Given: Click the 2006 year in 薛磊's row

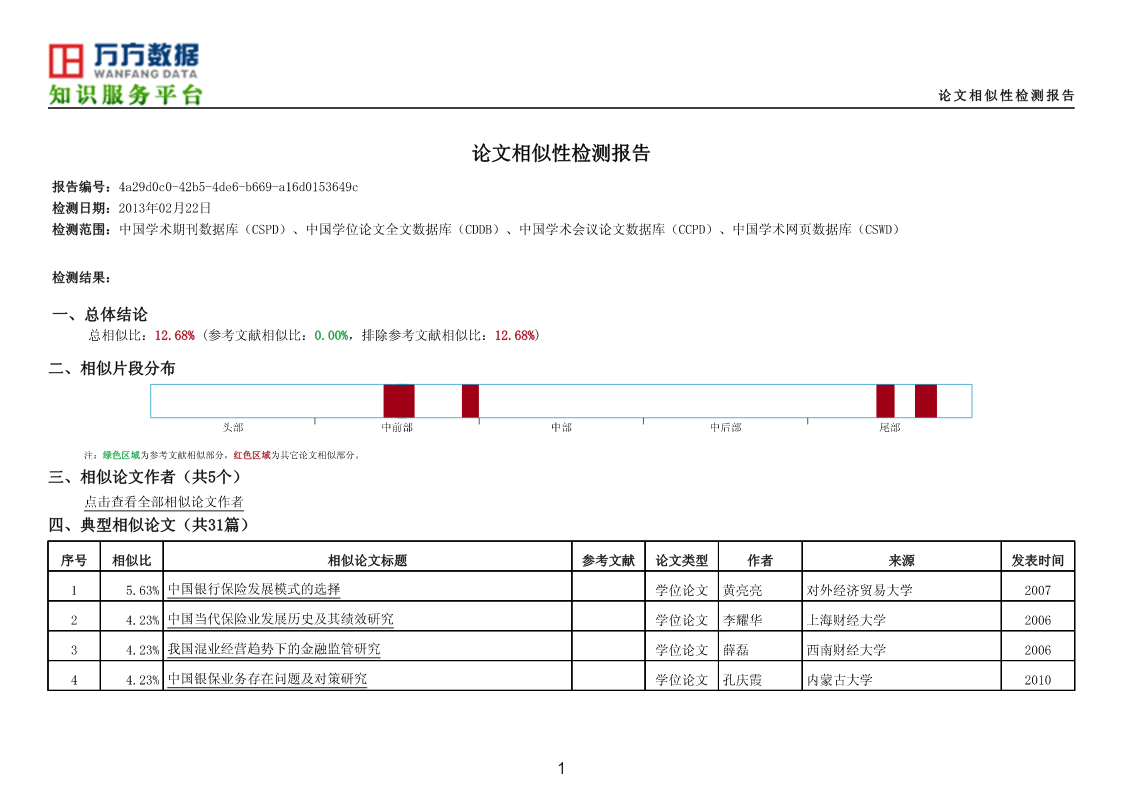Looking at the screenshot, I should (1038, 651).
